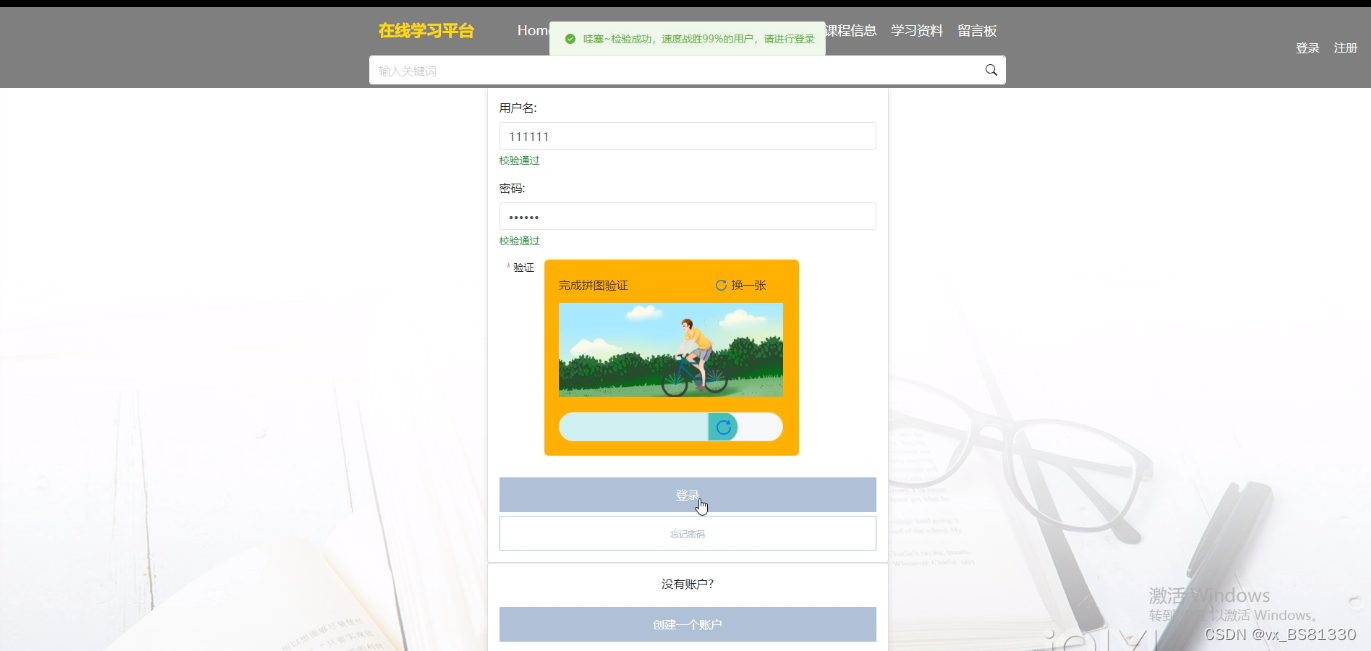Click the 完成拼图验证 text
Screen dimensions: 1371x651
coord(593,286)
